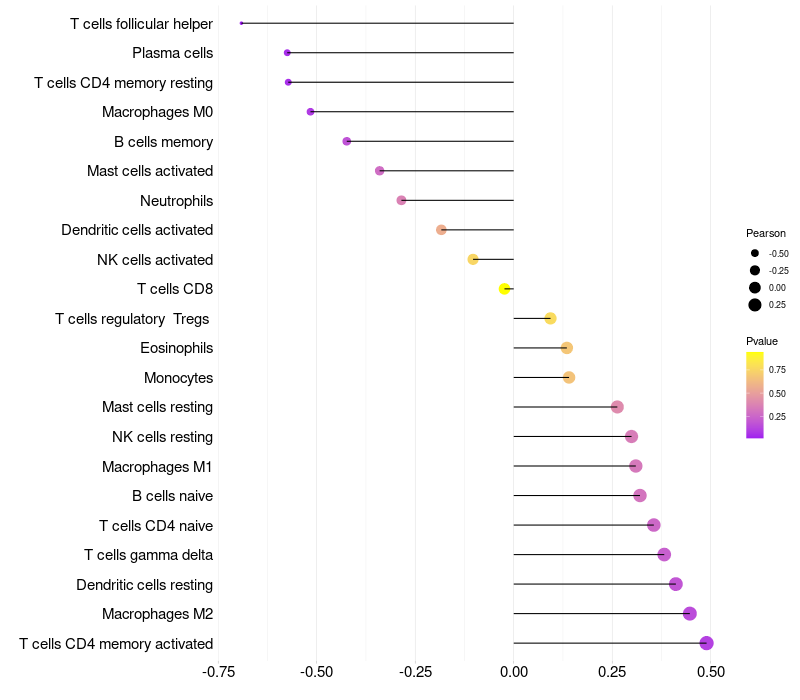This screenshot has width=800, height=700.
Task: Click the Pvalue legend title
Action: point(762,341)
